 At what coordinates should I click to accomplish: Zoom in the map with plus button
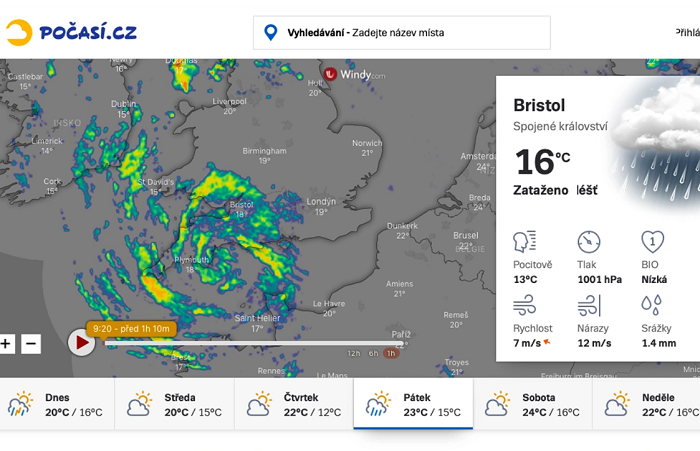point(7,344)
